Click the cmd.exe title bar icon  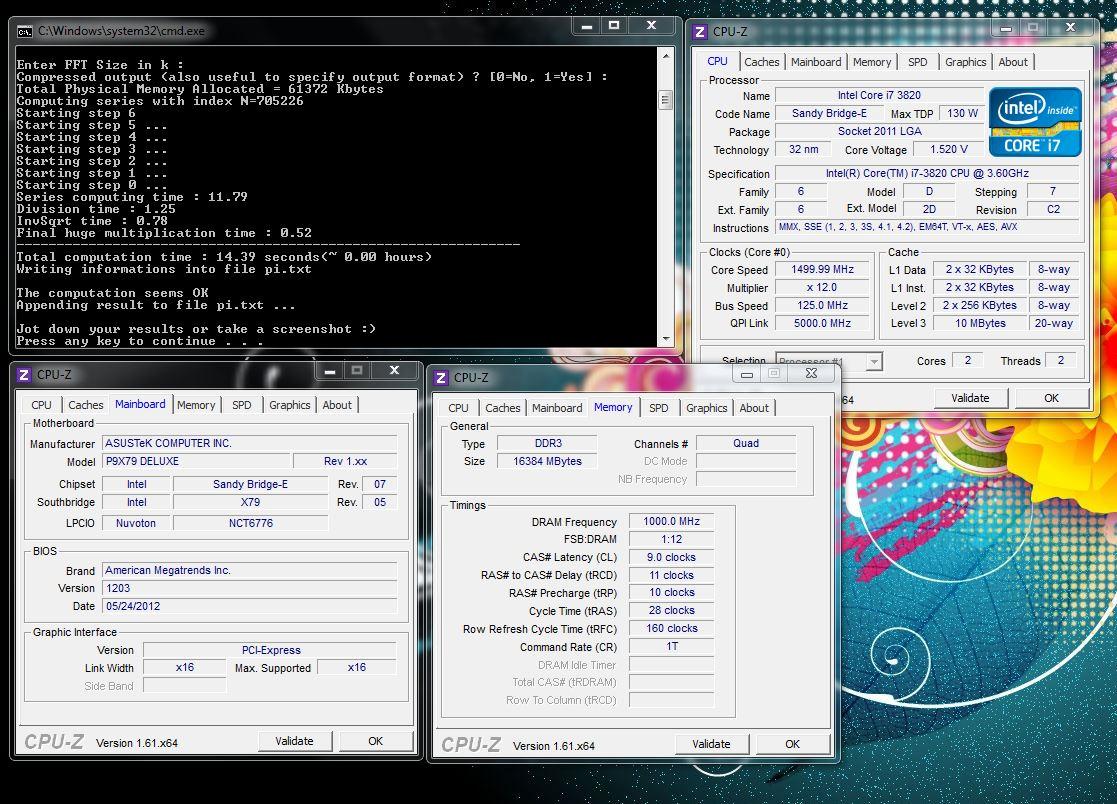tap(25, 31)
